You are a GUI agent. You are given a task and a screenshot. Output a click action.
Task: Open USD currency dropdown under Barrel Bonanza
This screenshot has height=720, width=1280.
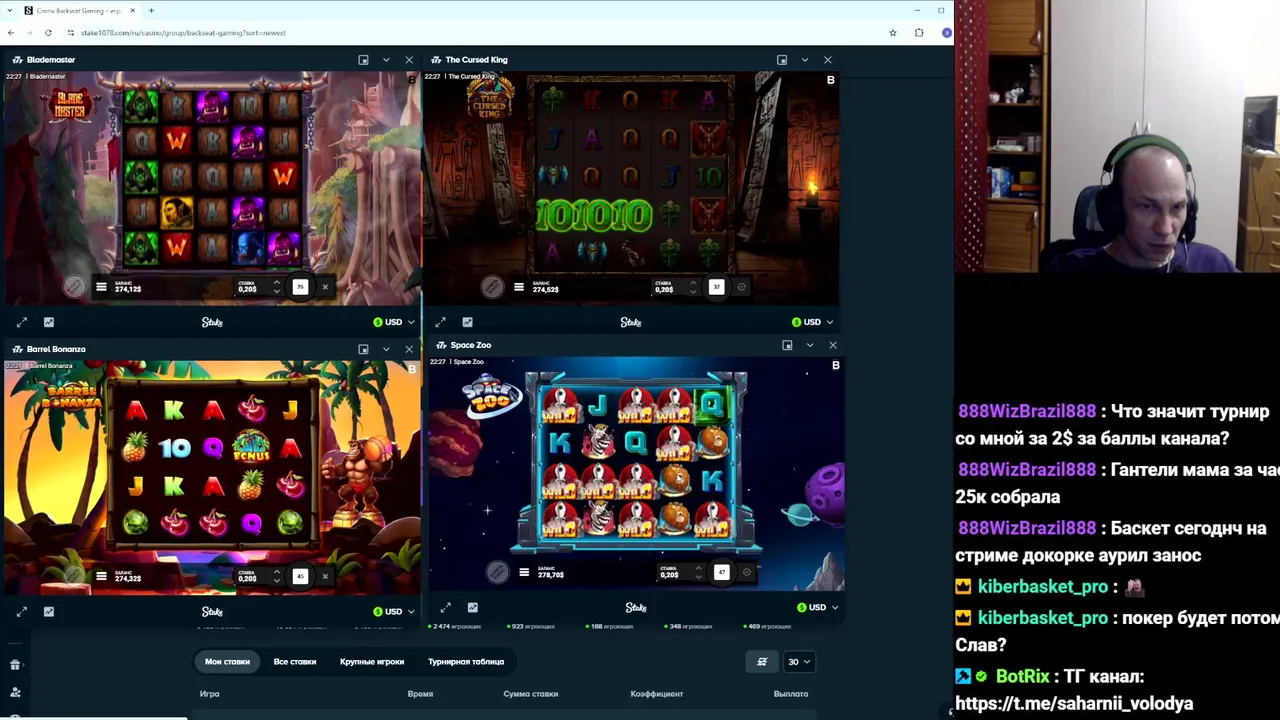[393, 611]
